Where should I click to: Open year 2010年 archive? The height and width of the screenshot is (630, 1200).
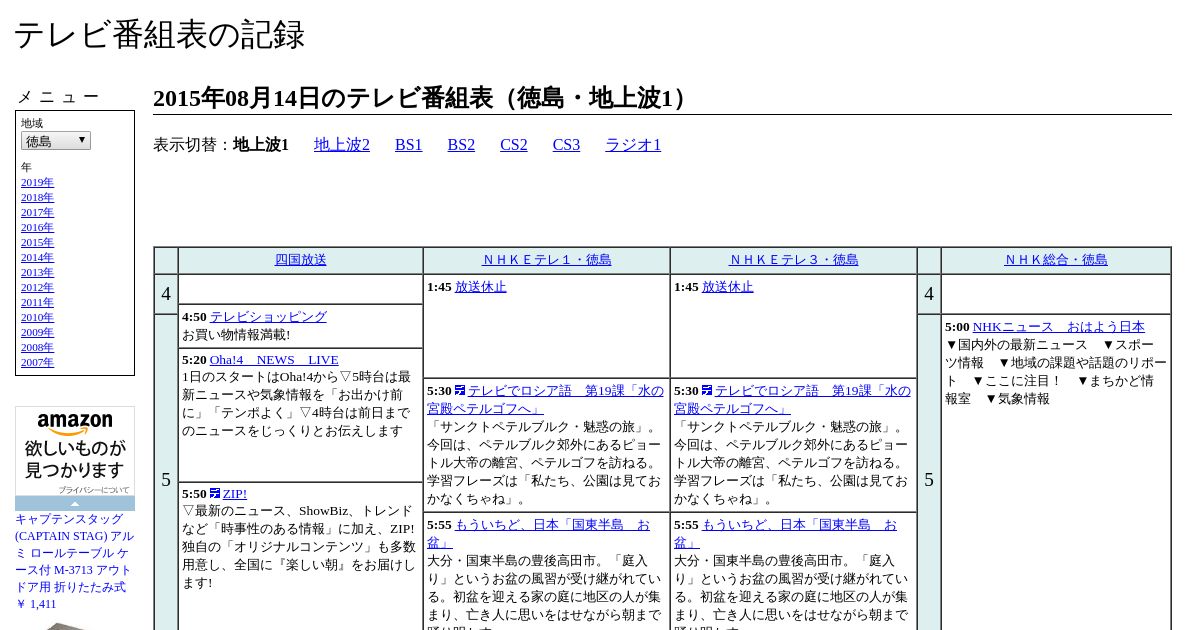pos(38,317)
